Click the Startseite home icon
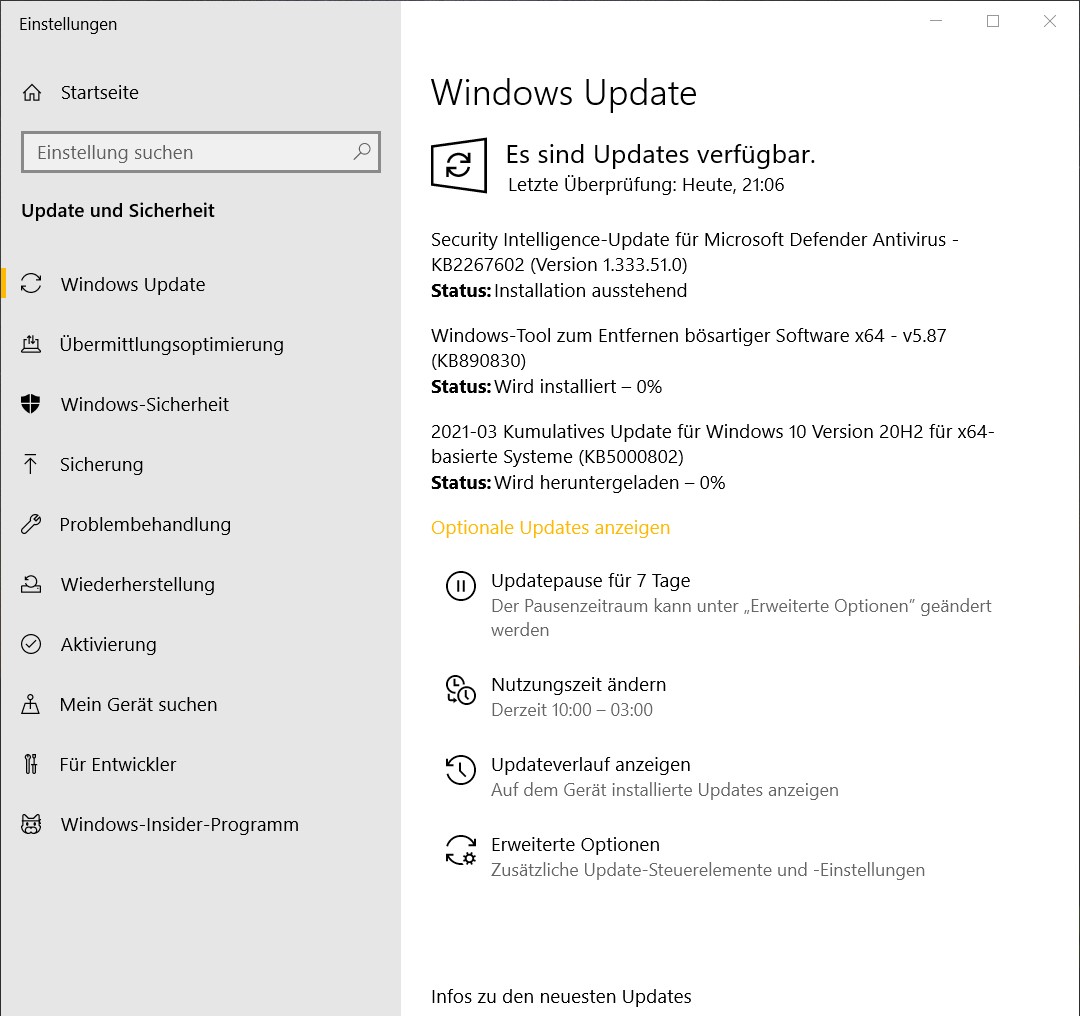The height and width of the screenshot is (1016, 1080). 32,92
